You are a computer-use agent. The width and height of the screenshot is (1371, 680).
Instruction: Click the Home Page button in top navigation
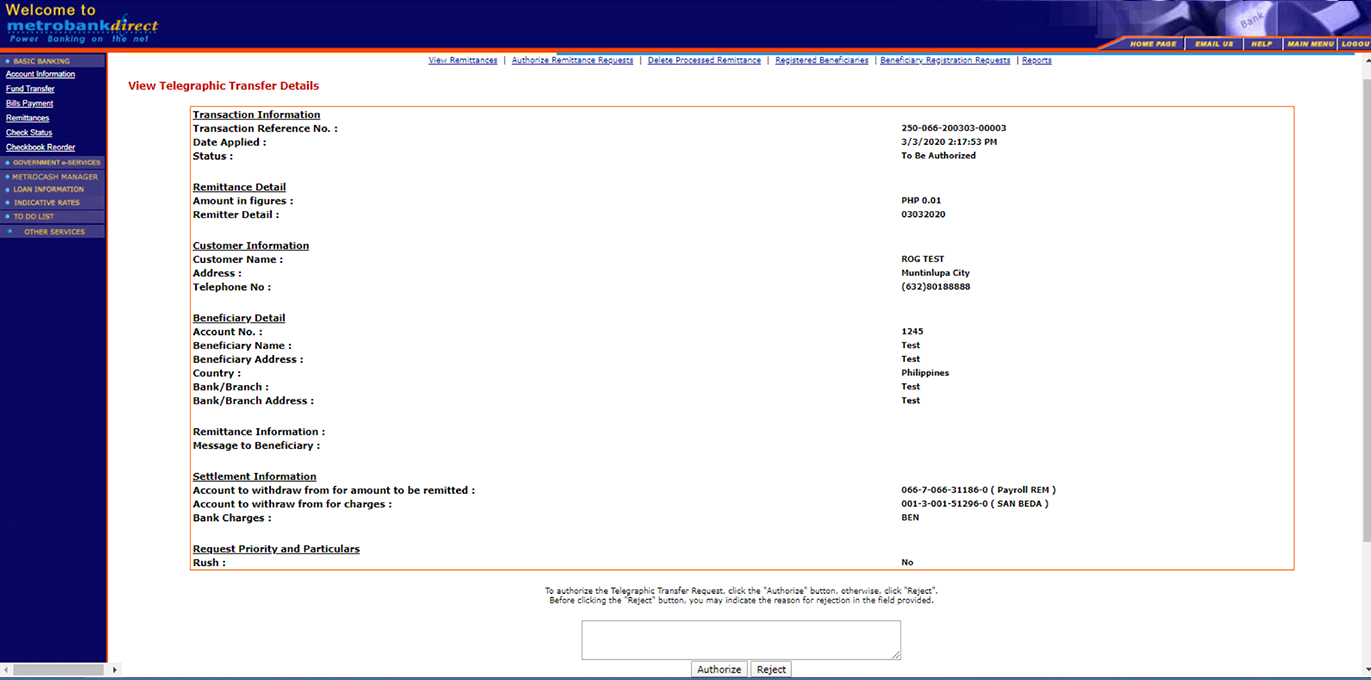(x=1156, y=43)
